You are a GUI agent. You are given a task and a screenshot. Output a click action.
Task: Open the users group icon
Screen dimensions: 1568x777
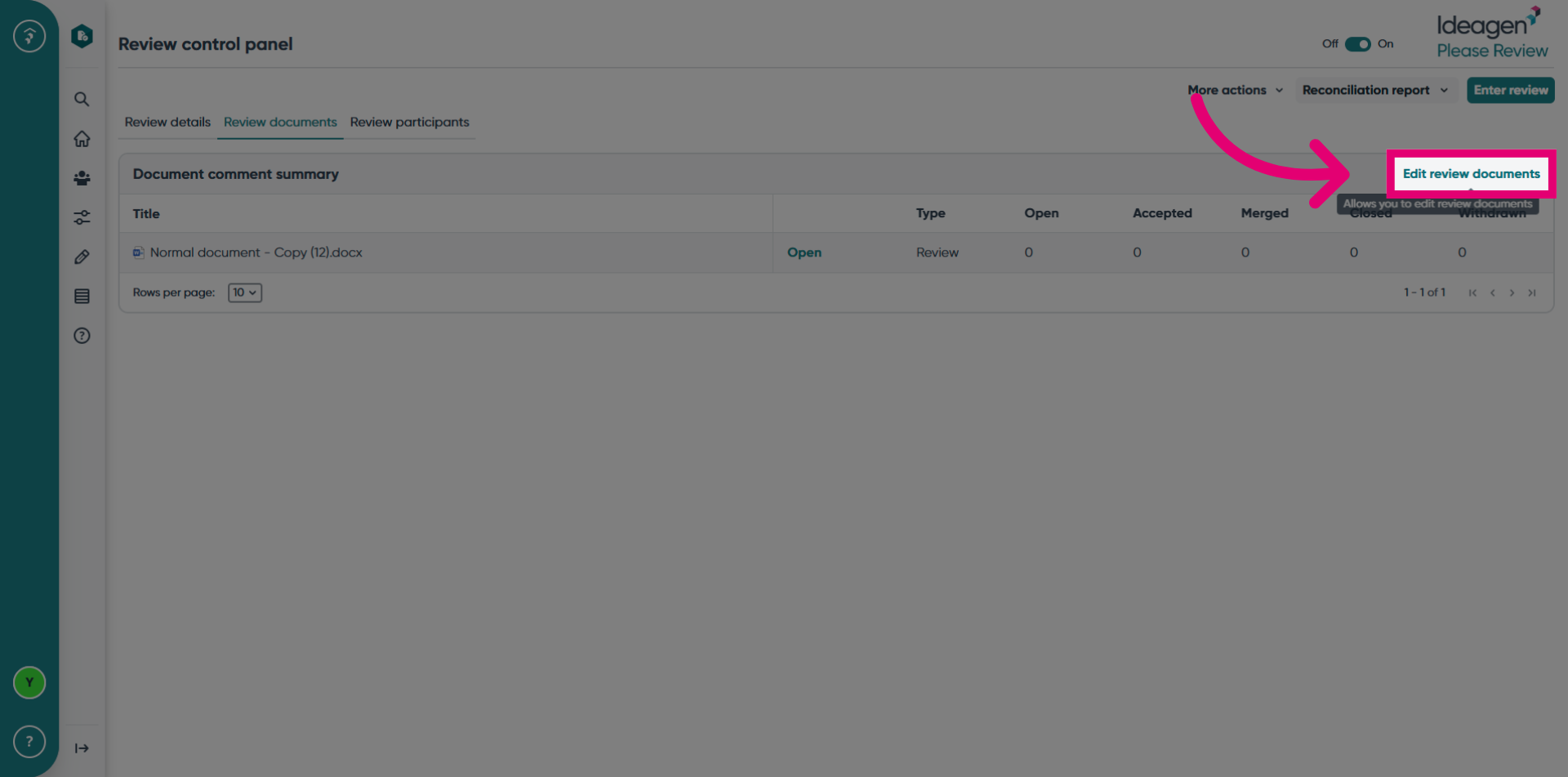coord(82,178)
